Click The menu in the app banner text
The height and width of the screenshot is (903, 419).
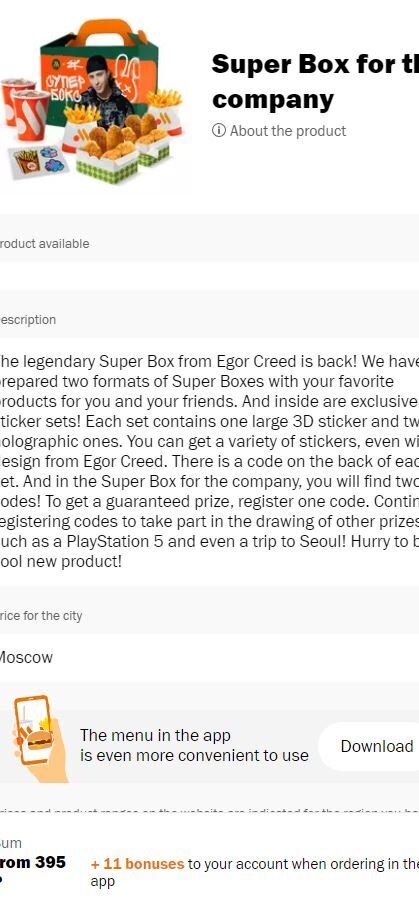[x=194, y=745]
